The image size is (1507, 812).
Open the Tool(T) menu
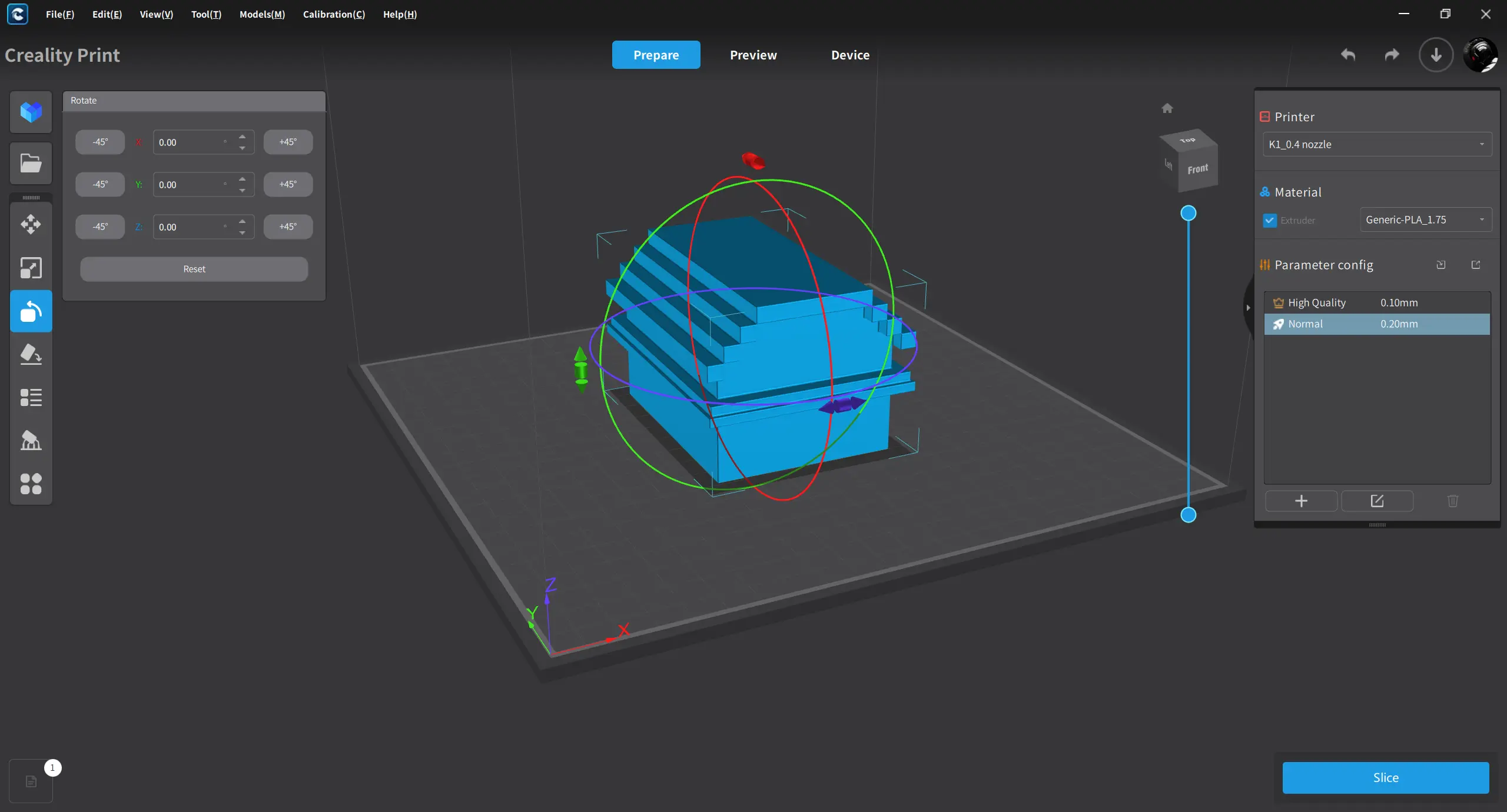(206, 14)
